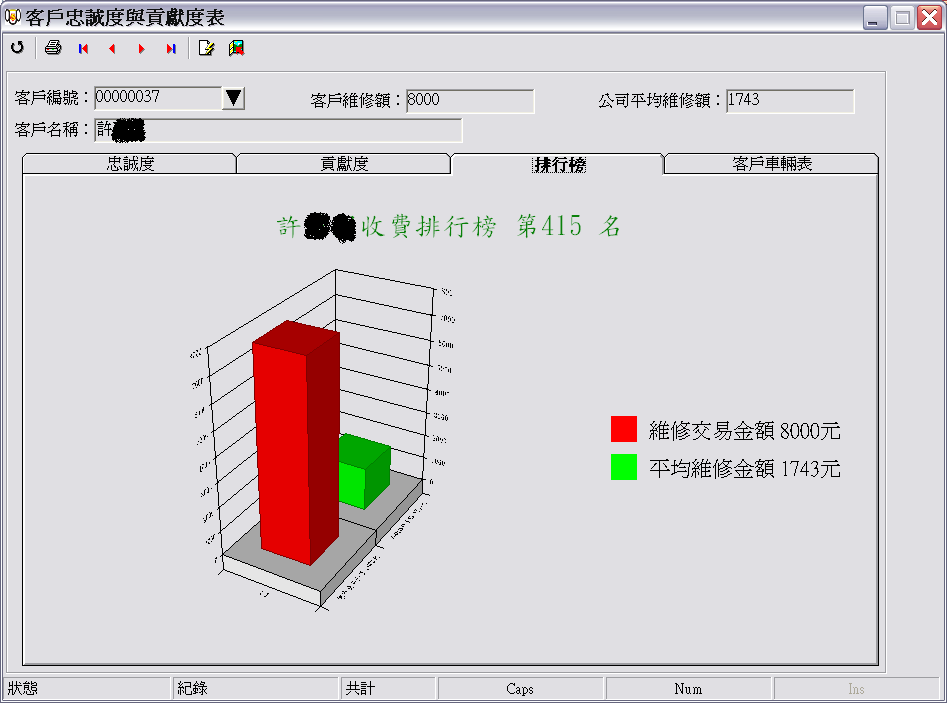Click the red 維修交易金額 legend swatch
Screen dimensions: 947x703
tap(624, 429)
